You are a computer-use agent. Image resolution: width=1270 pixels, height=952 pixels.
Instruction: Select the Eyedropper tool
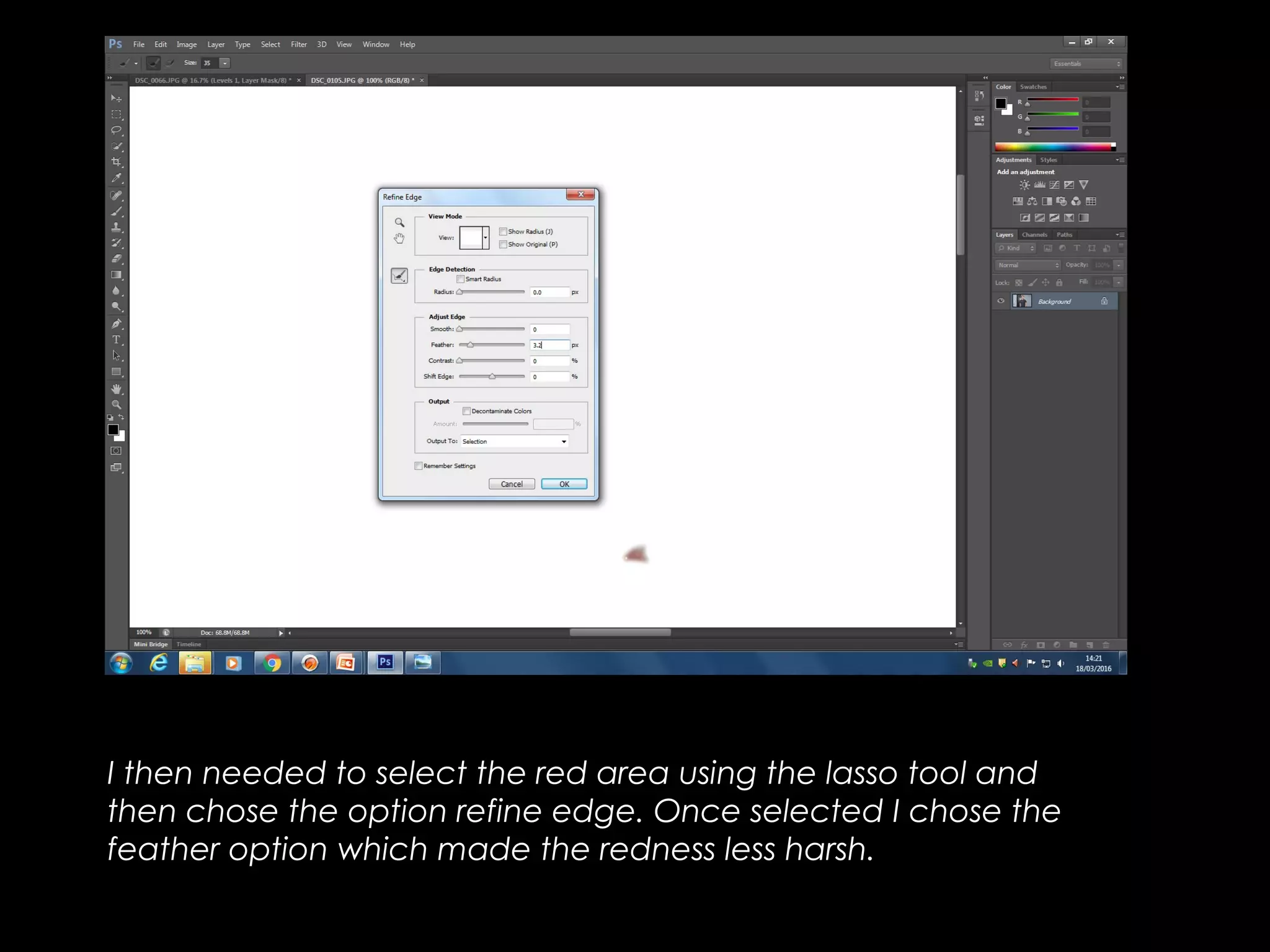pos(116,178)
